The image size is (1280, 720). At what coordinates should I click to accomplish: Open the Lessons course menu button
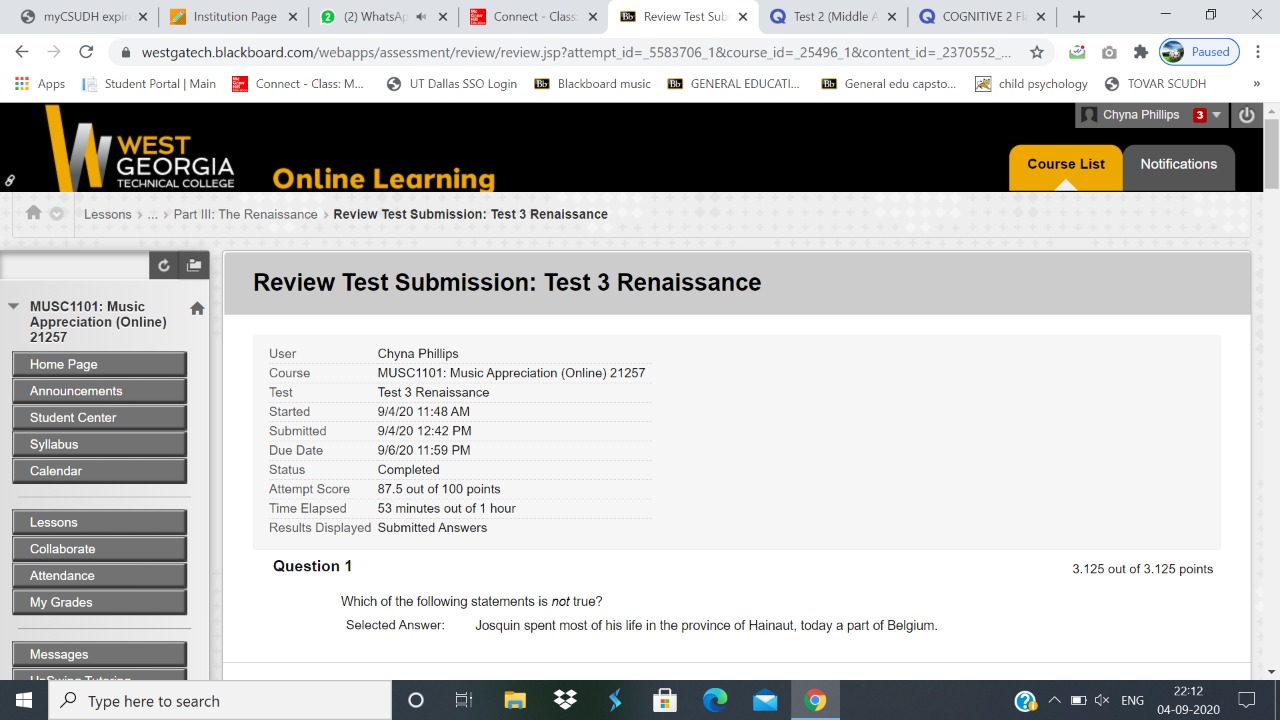[100, 522]
